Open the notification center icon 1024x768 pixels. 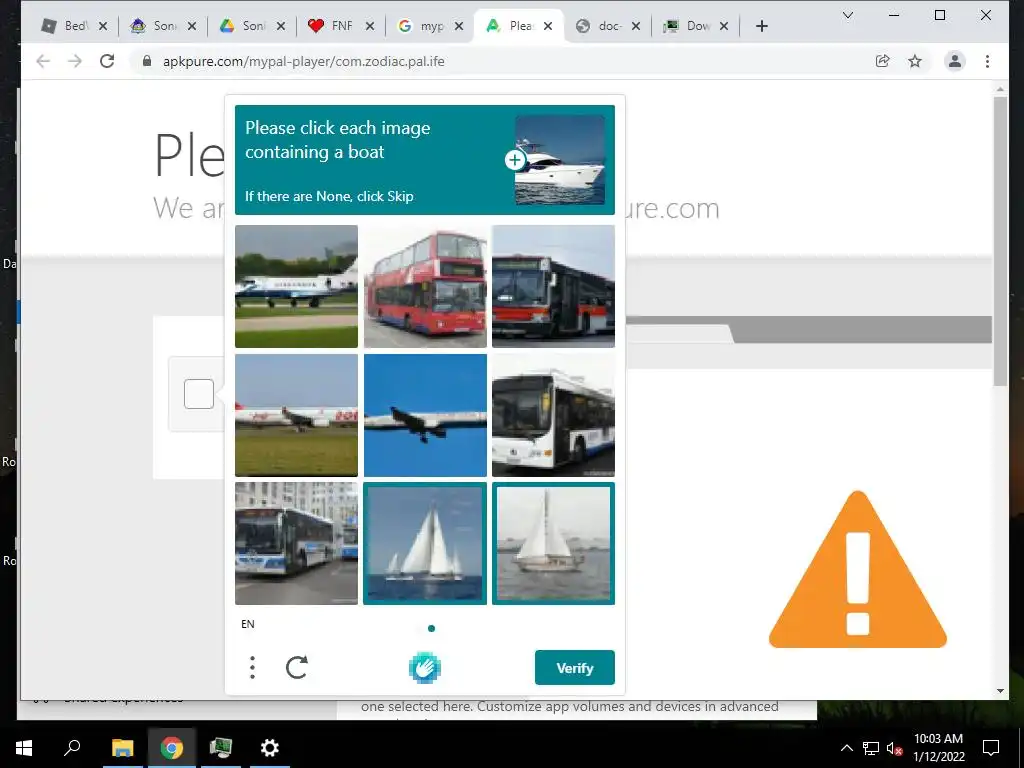(991, 748)
